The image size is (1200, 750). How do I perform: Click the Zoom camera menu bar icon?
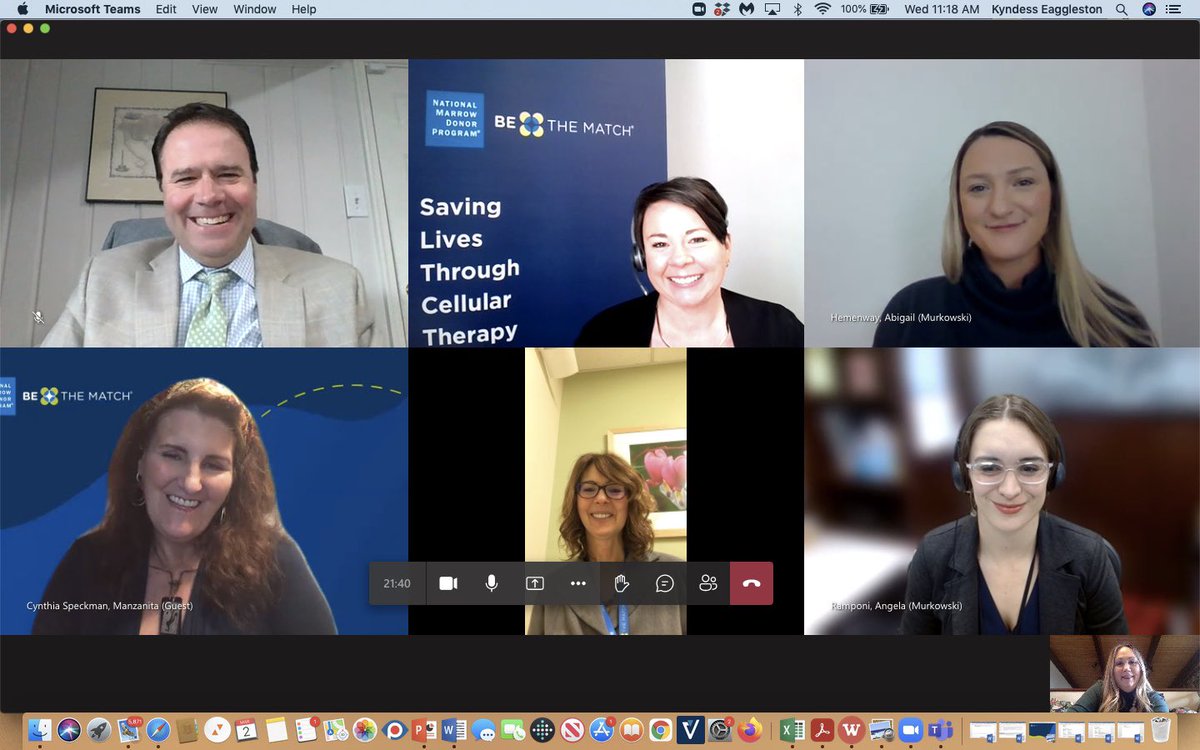click(x=699, y=9)
